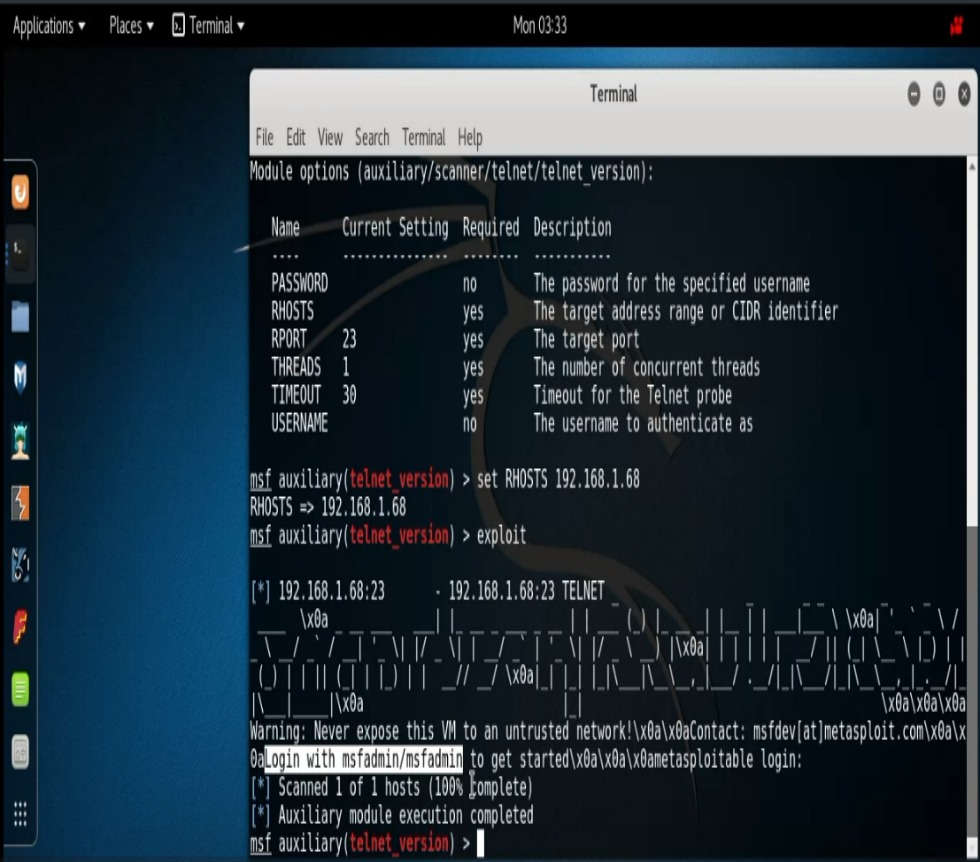Viewport: 980px width, 862px height.
Task: Open the Terminal menu in the menu bar
Action: 424,137
